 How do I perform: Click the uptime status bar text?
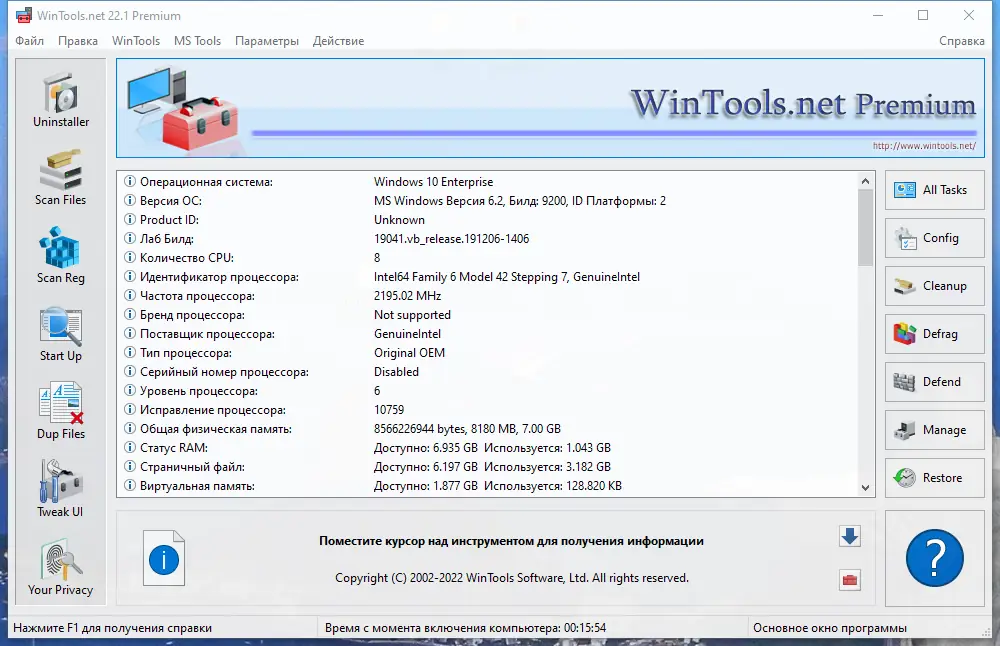(x=465, y=628)
